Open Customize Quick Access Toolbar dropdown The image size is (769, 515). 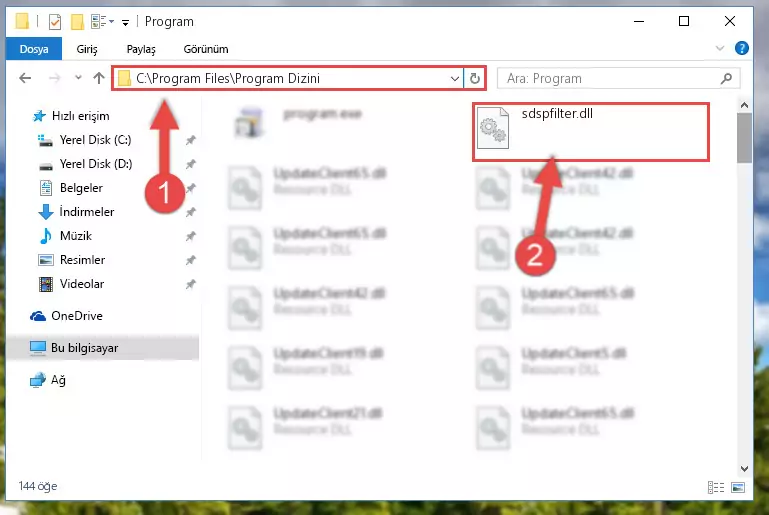pyautogui.click(x=126, y=23)
